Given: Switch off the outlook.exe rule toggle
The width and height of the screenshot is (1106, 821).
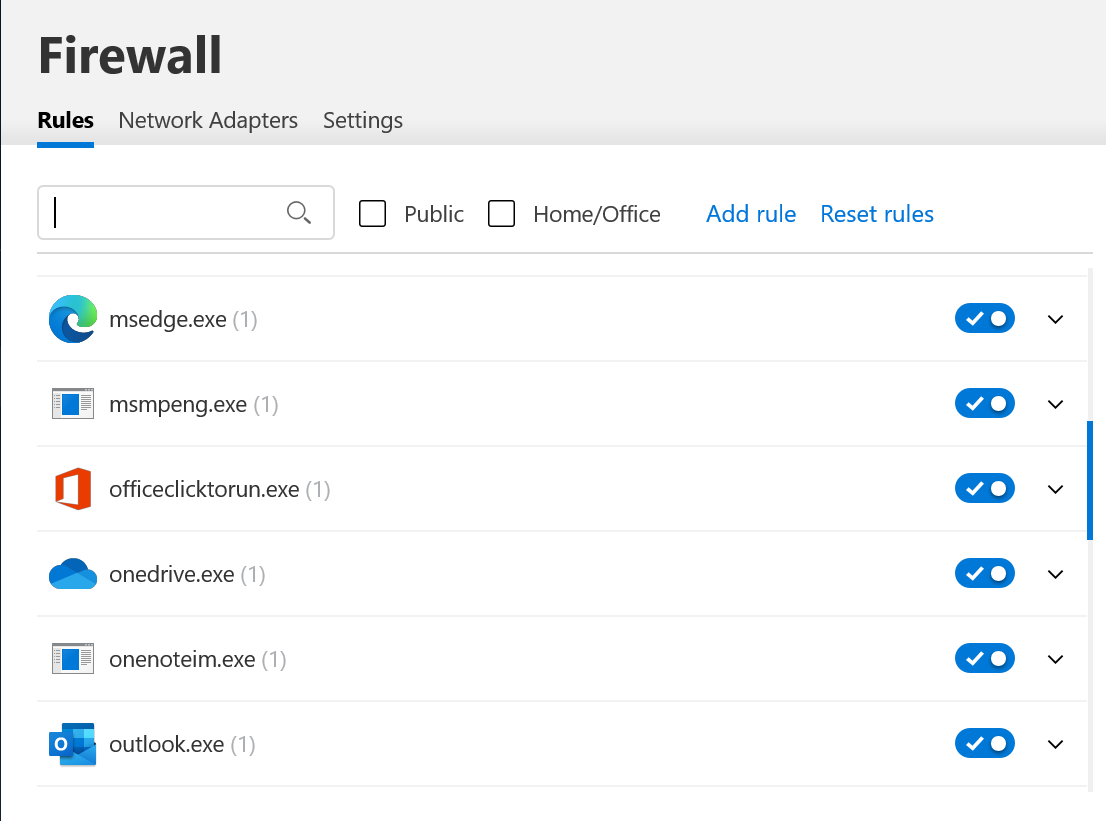Looking at the screenshot, I should point(985,743).
